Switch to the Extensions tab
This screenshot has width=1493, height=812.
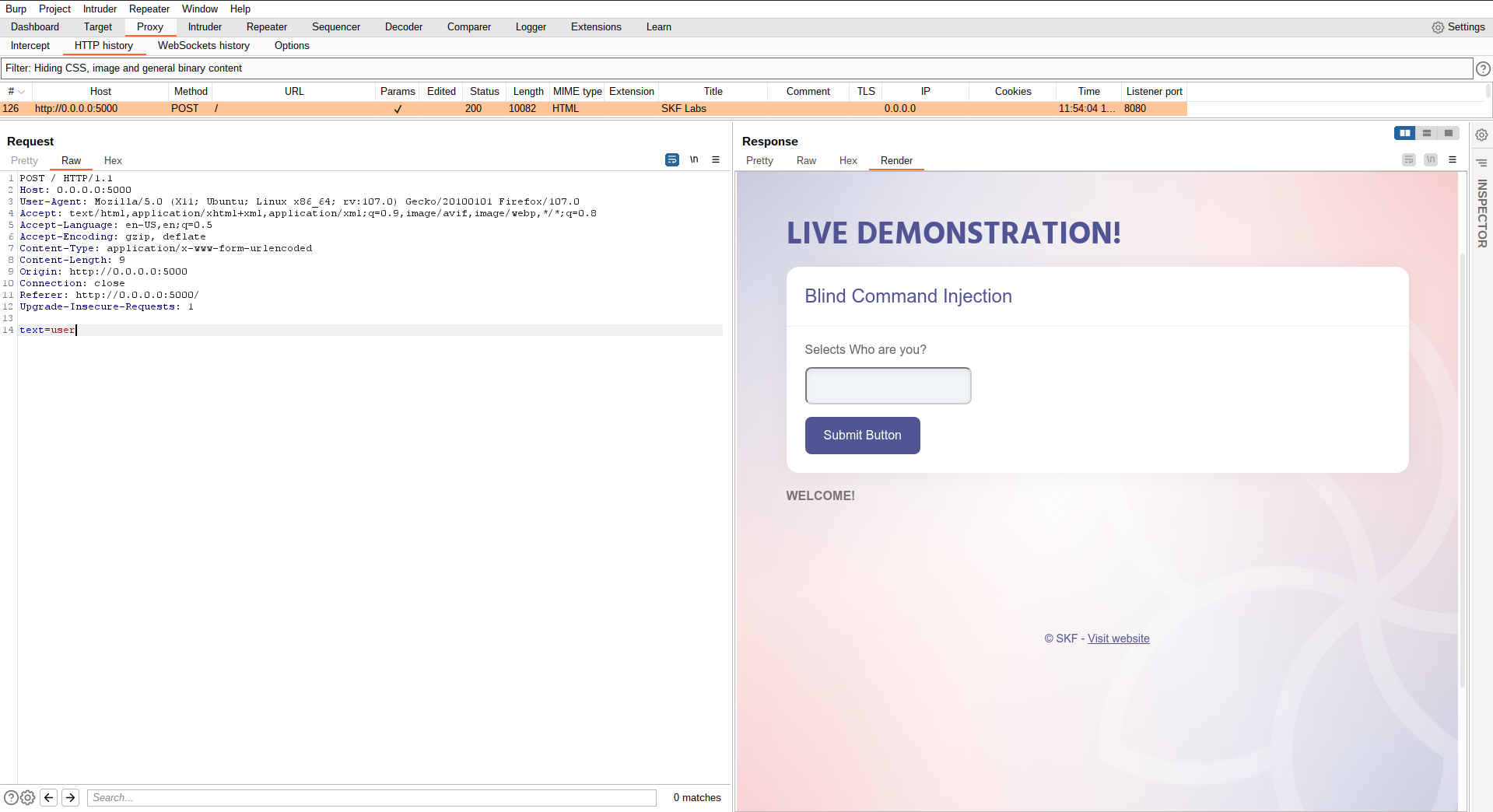[596, 27]
